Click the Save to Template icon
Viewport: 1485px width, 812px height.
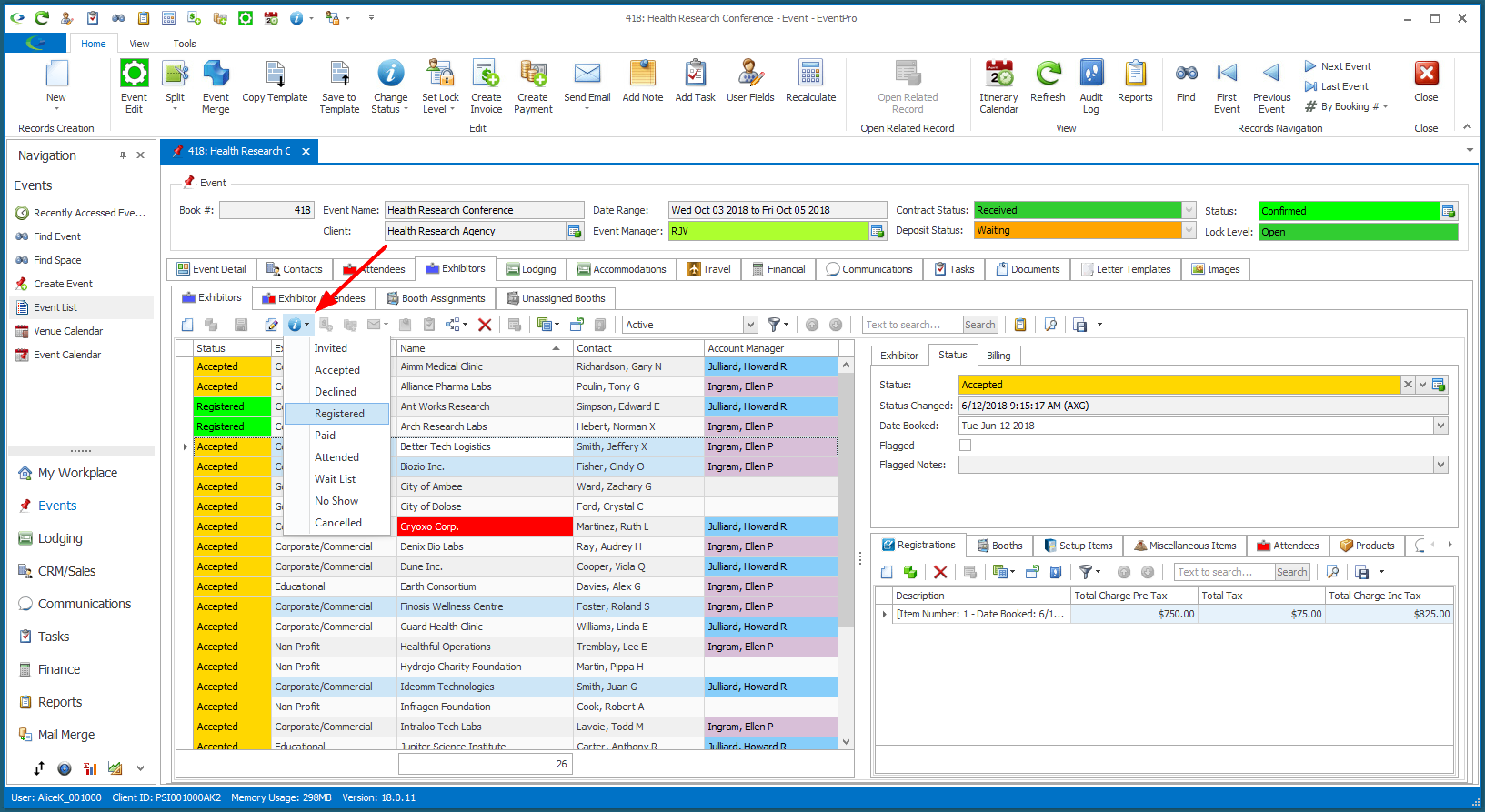[339, 86]
